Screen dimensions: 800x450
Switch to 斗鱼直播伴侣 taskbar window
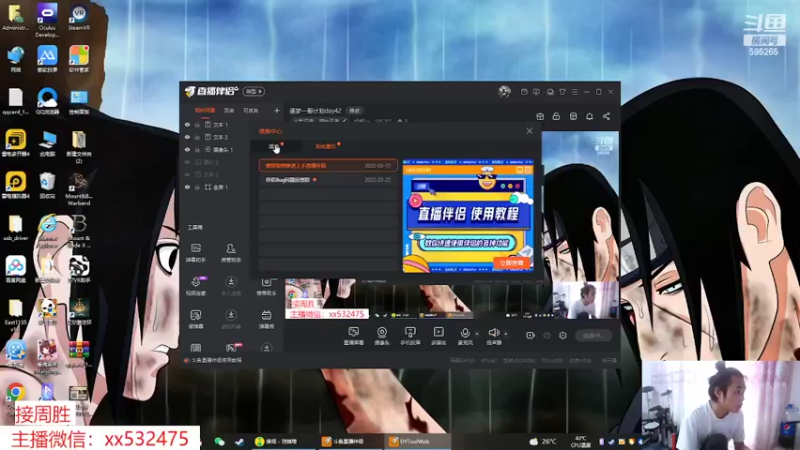point(350,441)
